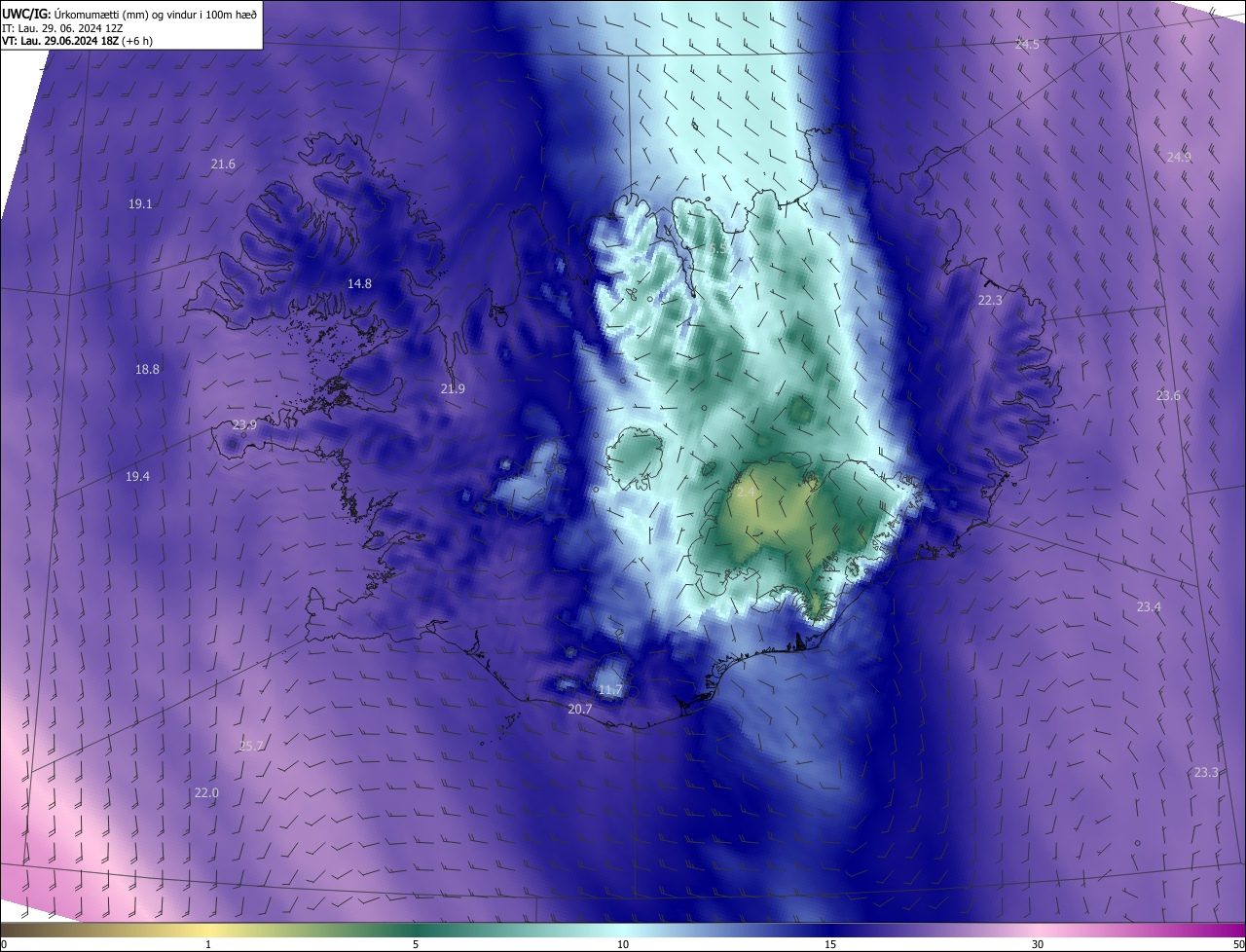The width and height of the screenshot is (1246, 952).
Task: Click the map value 19.1
Action: click(x=140, y=203)
